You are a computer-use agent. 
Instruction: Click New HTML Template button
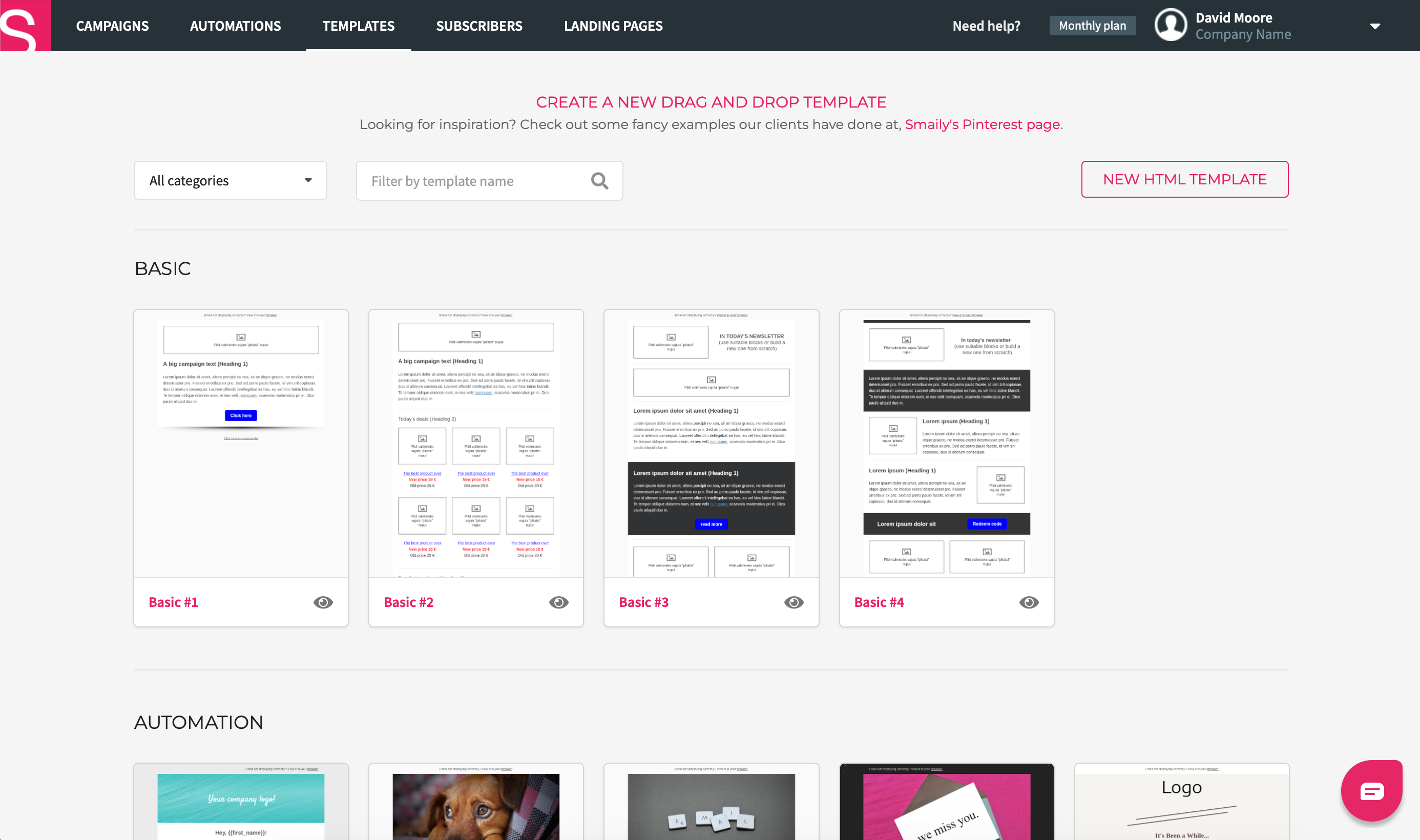pos(1184,179)
